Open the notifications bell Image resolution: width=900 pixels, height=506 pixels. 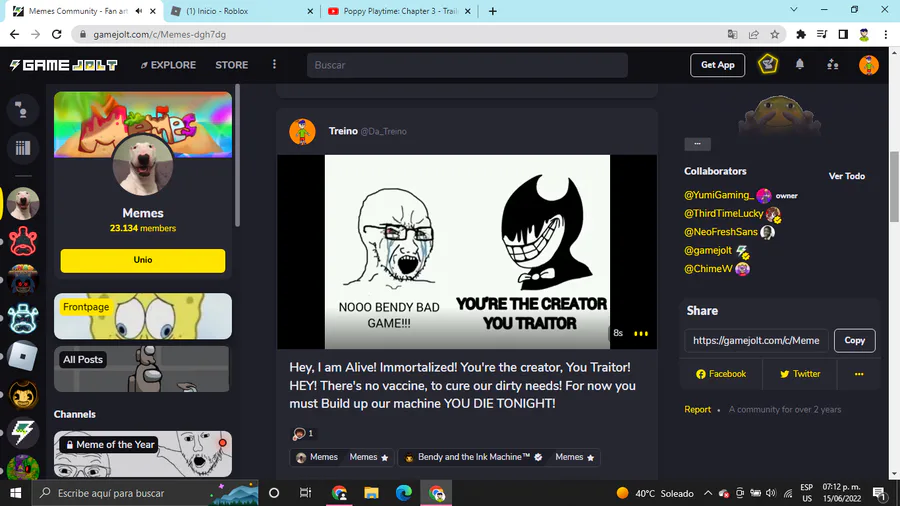(x=800, y=65)
